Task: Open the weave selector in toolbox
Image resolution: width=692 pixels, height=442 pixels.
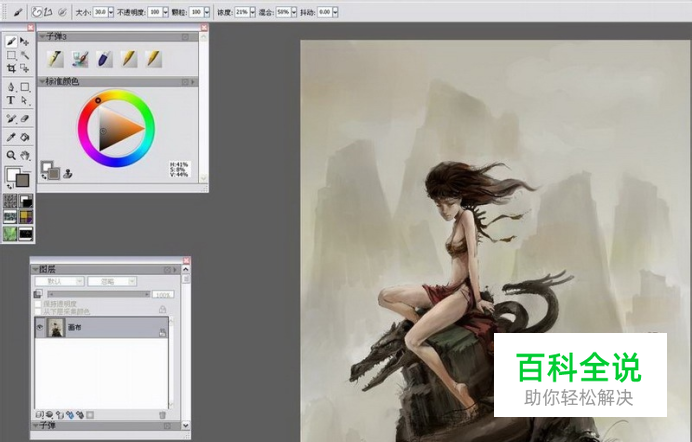Action: coord(26,217)
